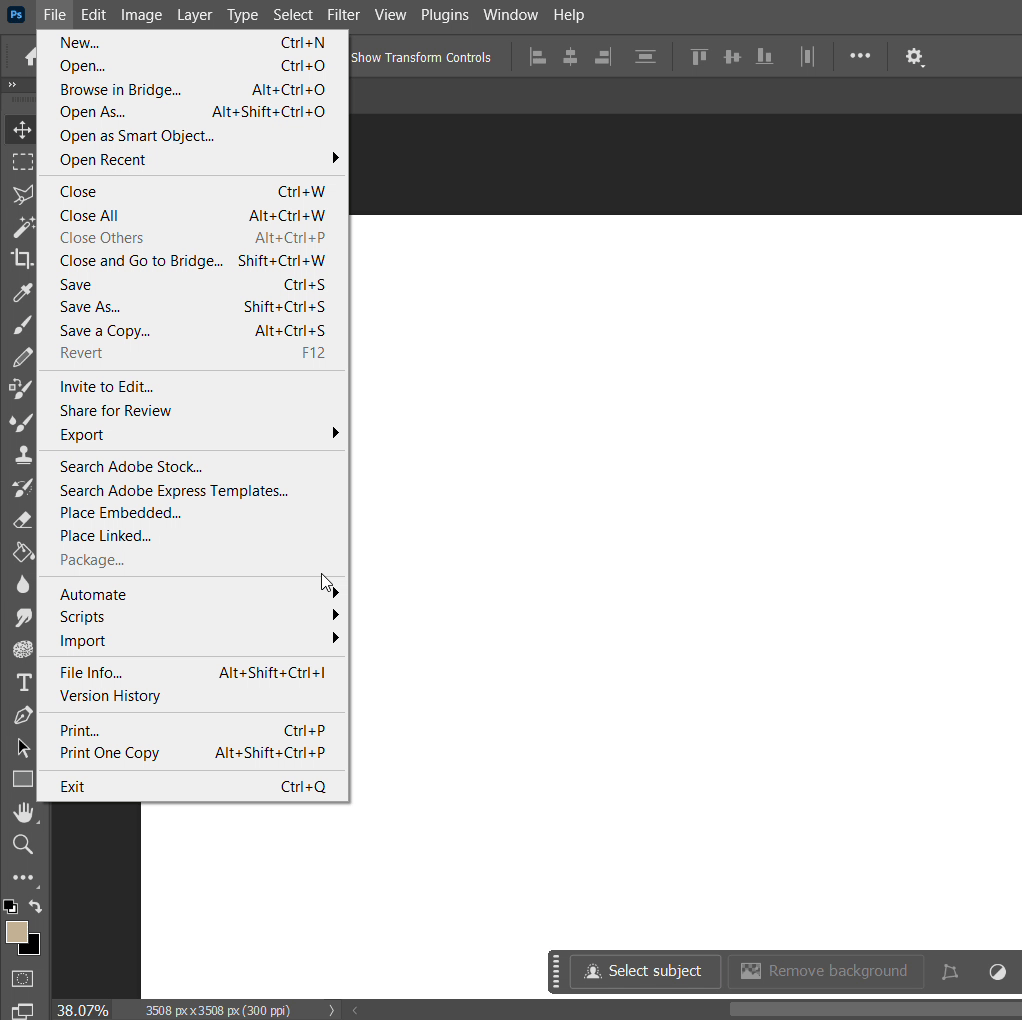Click the zoom percentage field
This screenshot has width=1022, height=1020.
point(83,1010)
